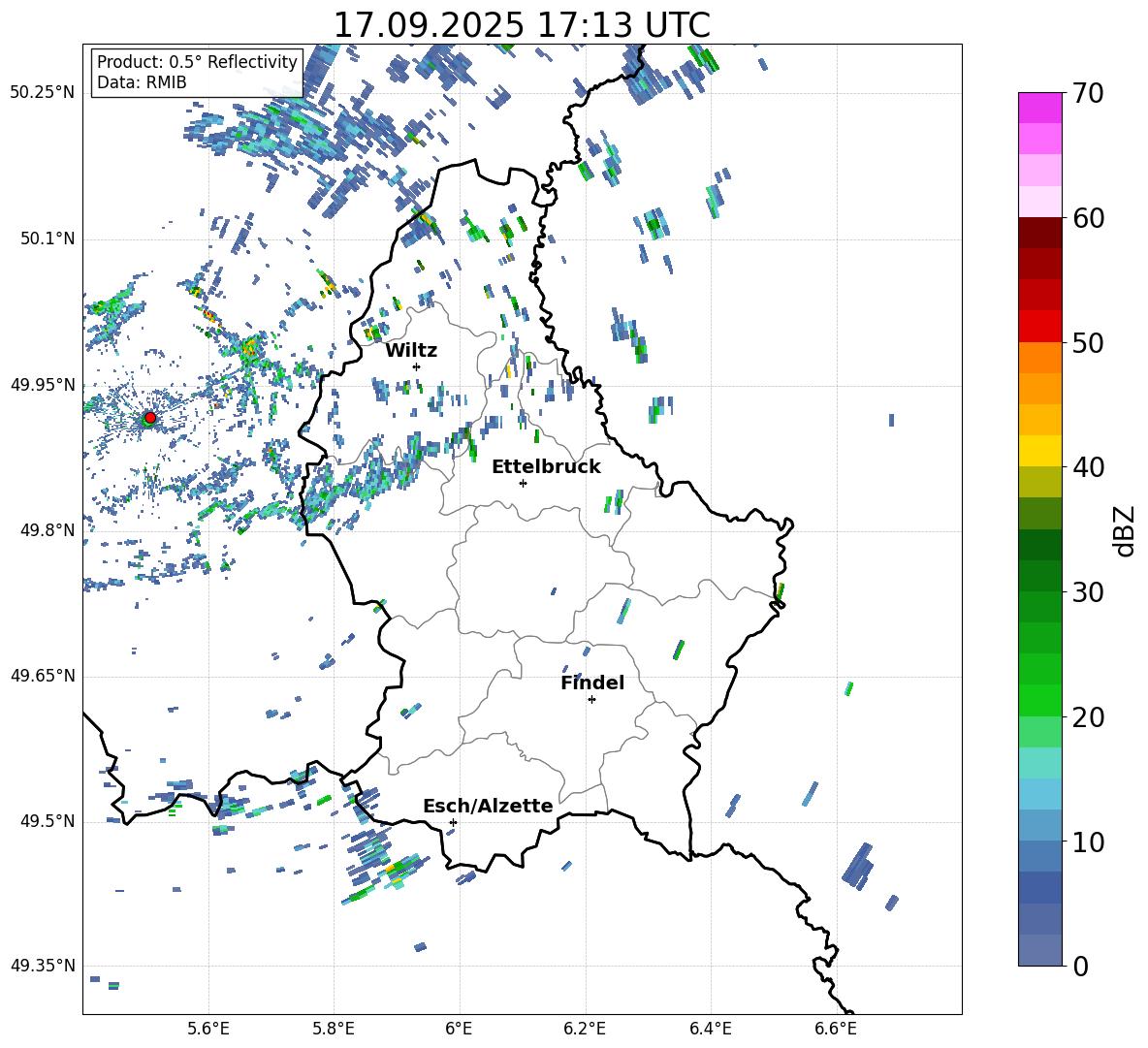Viewport: 1148px width, 1048px height.
Task: Click the colorbar tick label 50
Action: (x=1088, y=342)
